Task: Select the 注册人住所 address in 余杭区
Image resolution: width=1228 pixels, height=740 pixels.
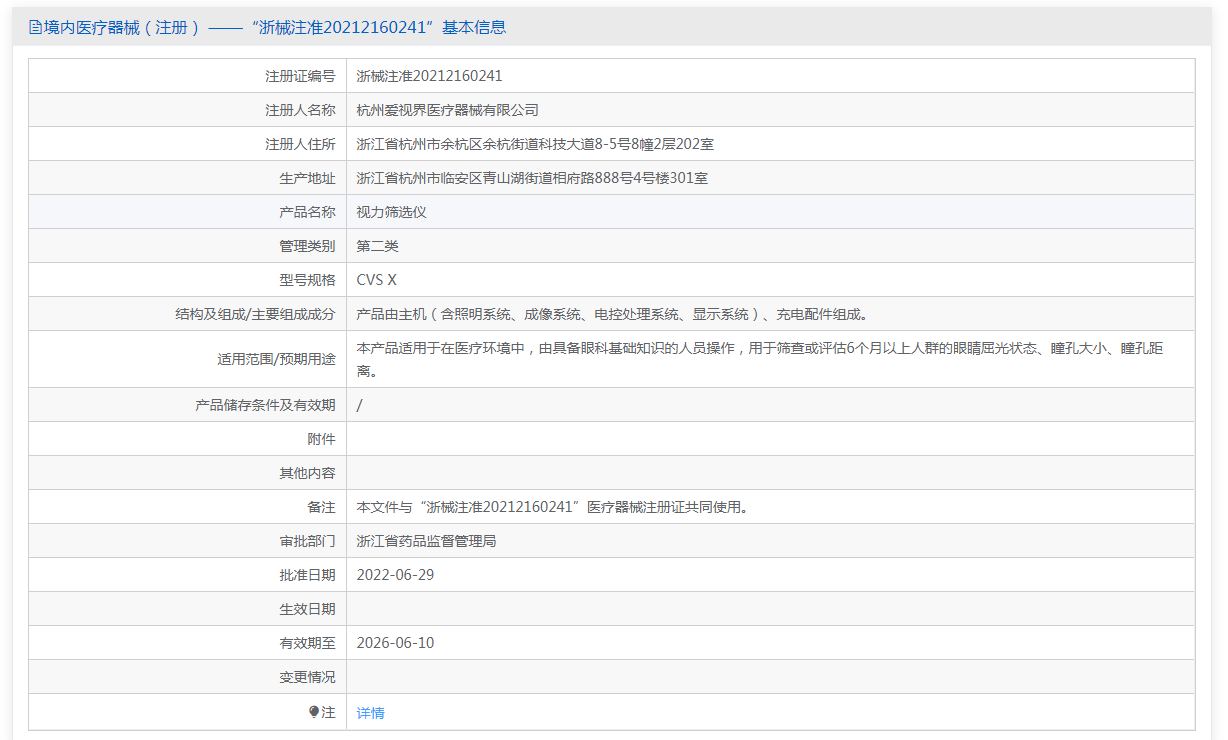Action: pos(535,144)
